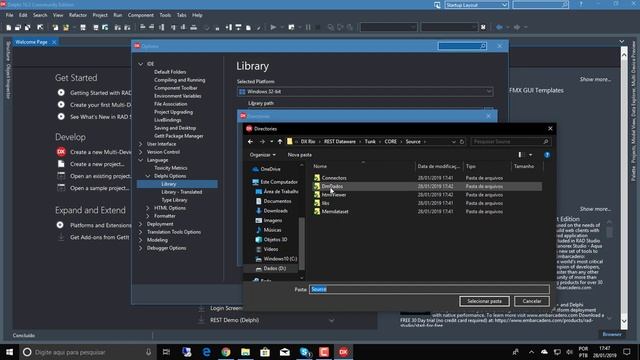Image resolution: width=640 pixels, height=360 pixels.
Task: Change the view layout icon in folder dialog
Action: pyautogui.click(x=520, y=155)
